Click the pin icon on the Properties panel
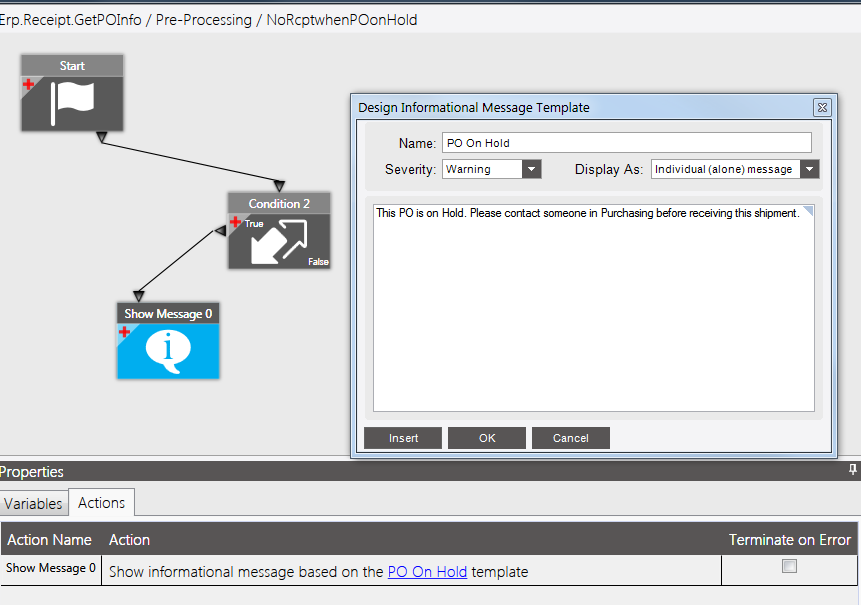This screenshot has height=605, width=861. 852,470
